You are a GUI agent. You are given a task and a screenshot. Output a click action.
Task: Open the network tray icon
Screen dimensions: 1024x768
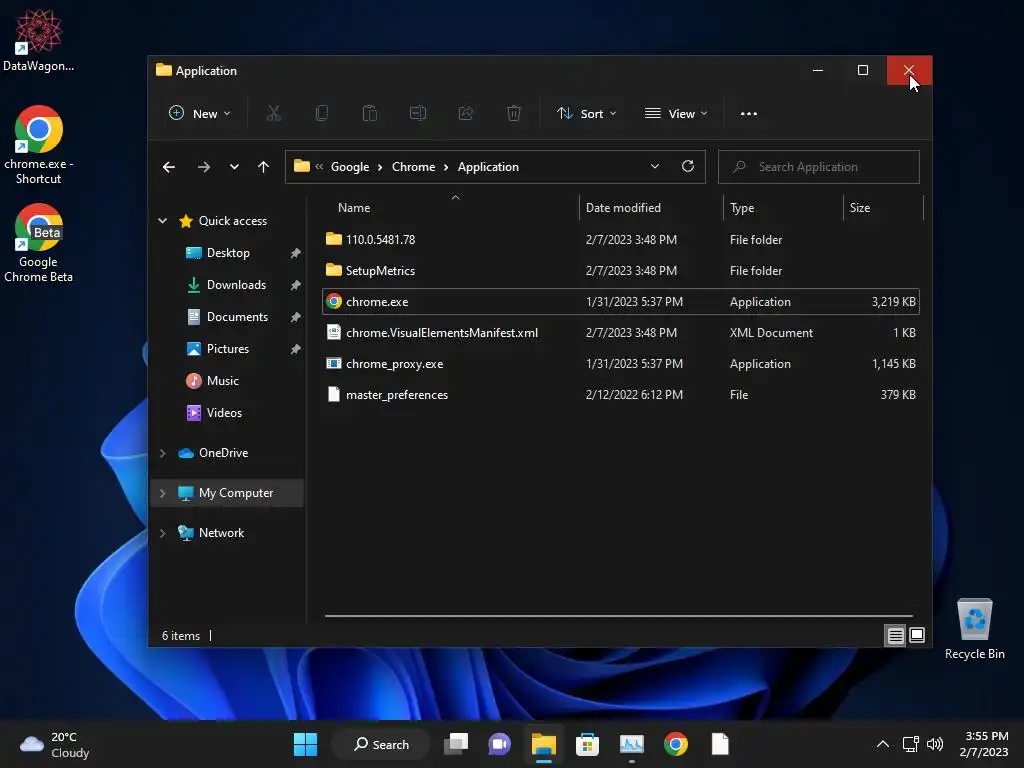(910, 744)
